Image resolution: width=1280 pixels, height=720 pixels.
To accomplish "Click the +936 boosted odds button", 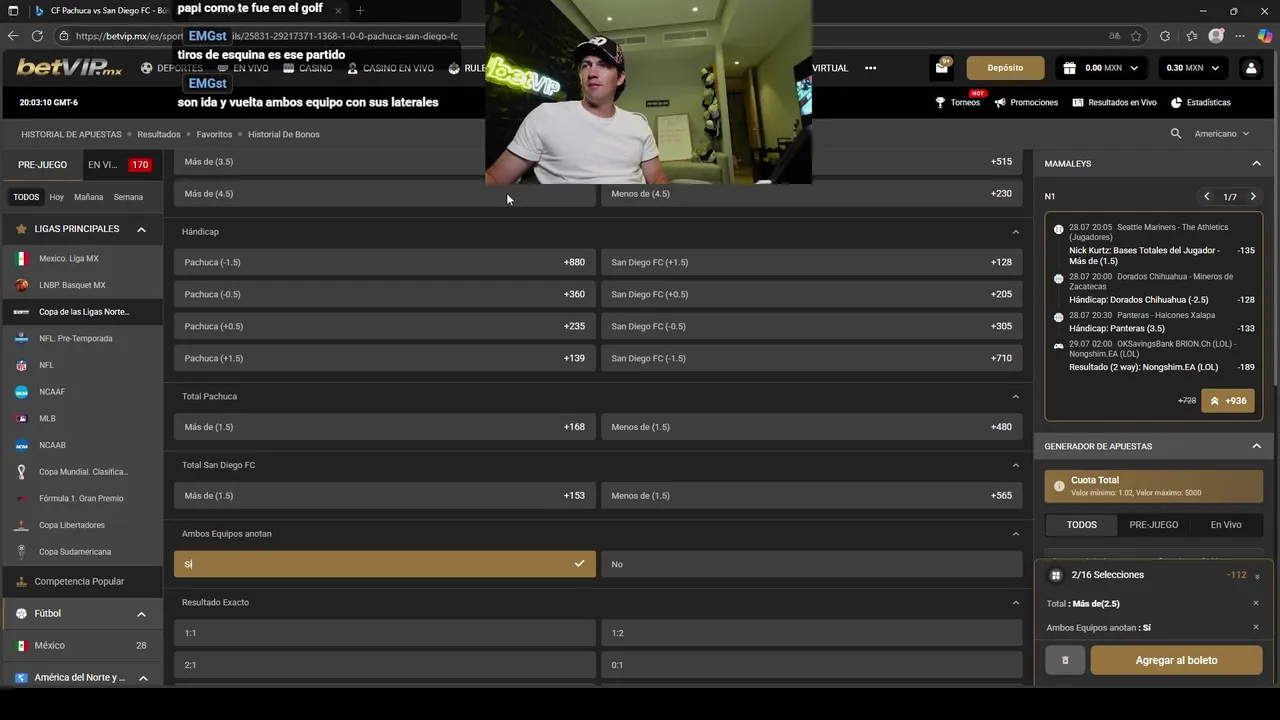I will click(1228, 400).
